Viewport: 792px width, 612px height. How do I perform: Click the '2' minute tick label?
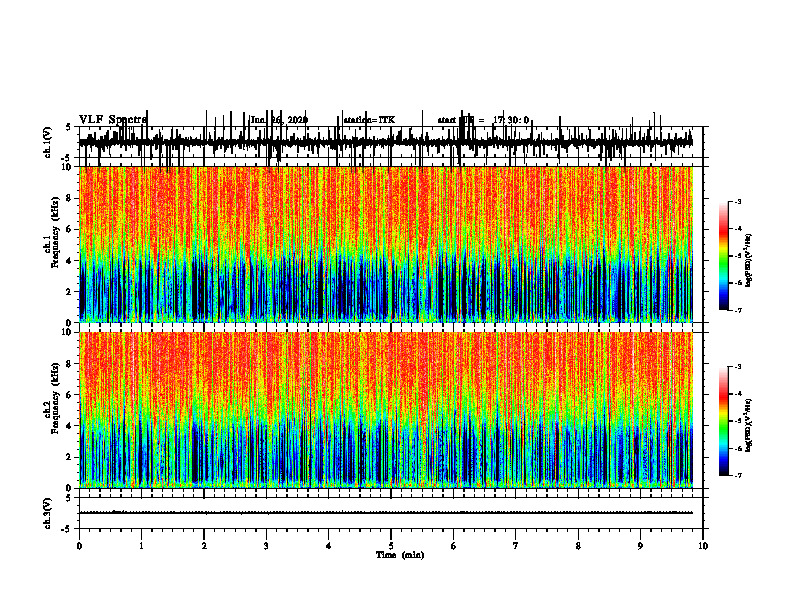click(204, 546)
